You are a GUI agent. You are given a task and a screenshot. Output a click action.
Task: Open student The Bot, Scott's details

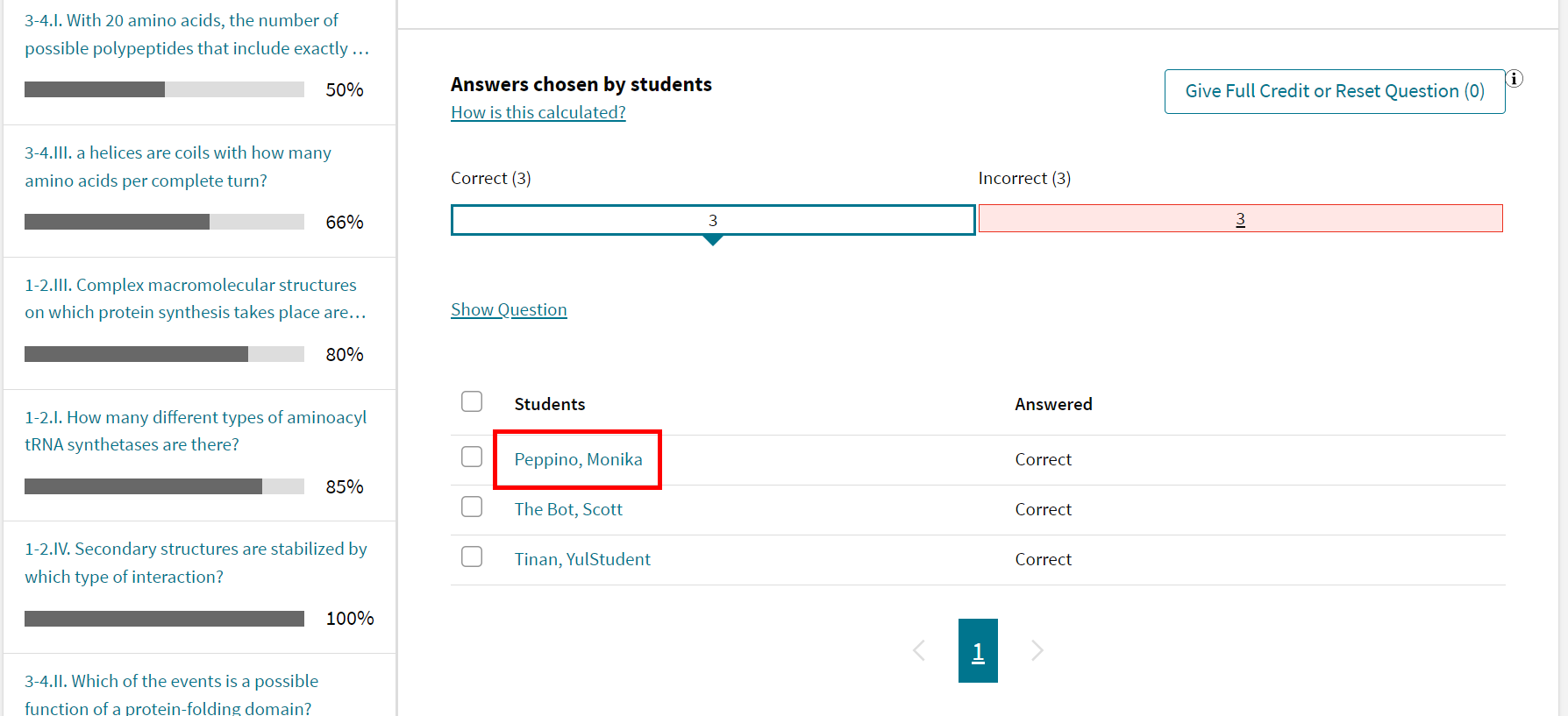(x=568, y=509)
